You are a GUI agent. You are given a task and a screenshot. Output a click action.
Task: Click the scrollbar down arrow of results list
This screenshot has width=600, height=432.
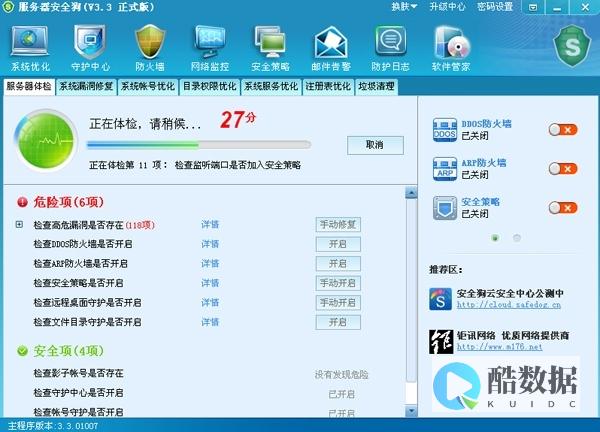(x=411, y=411)
